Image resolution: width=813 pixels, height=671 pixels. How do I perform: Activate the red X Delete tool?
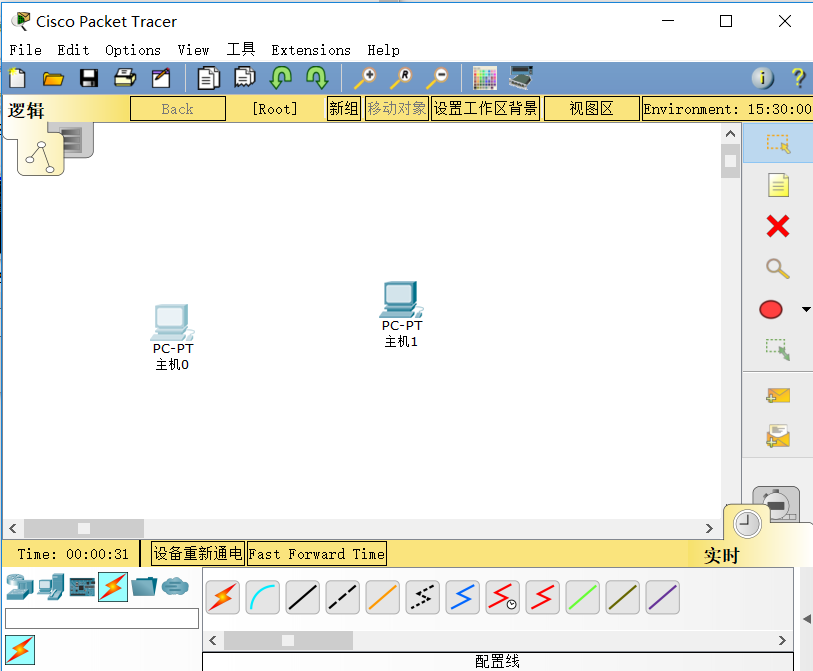point(778,226)
